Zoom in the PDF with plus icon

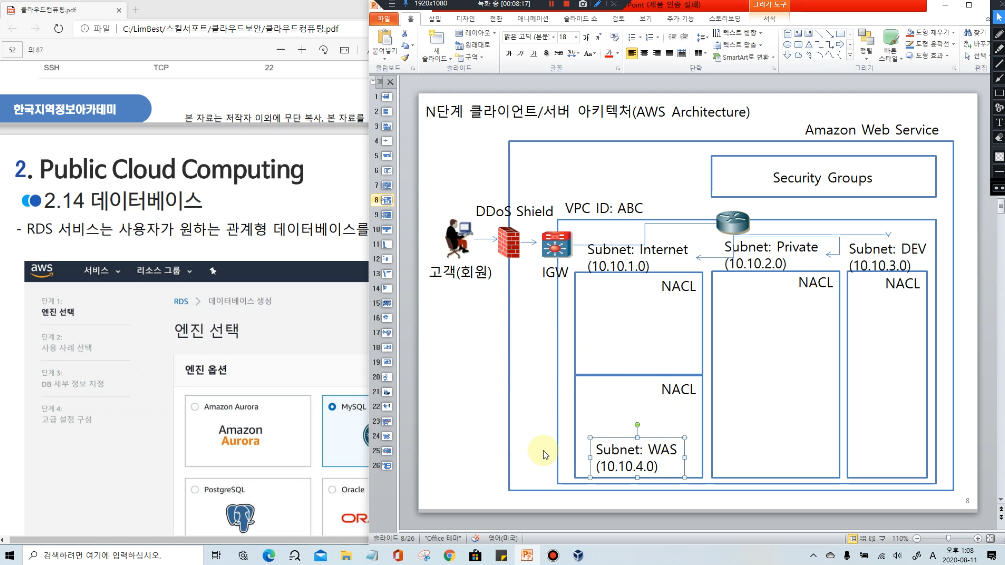[302, 50]
